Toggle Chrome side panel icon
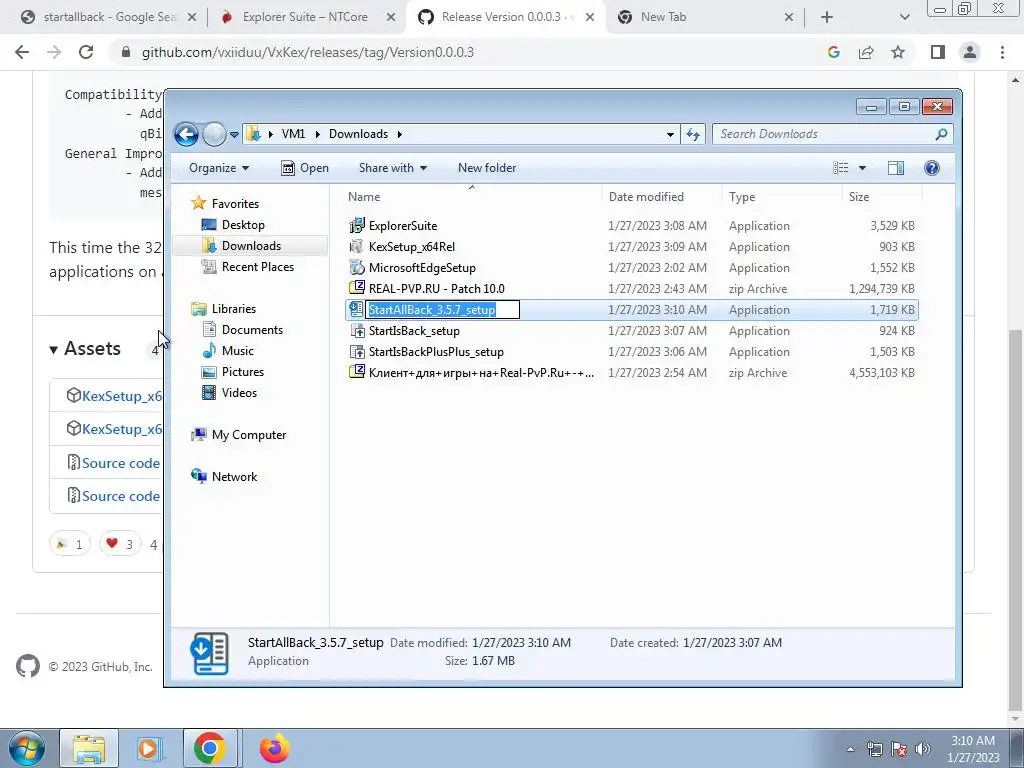This screenshot has width=1024, height=768. [x=938, y=52]
